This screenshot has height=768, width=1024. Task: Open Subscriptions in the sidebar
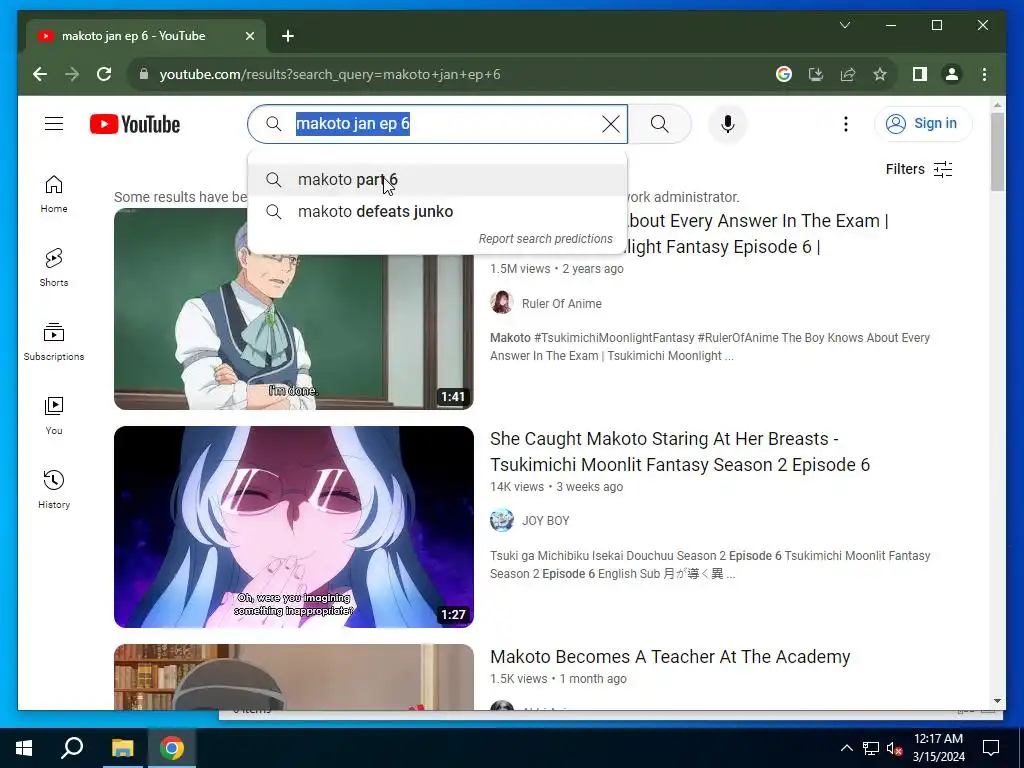tap(54, 342)
